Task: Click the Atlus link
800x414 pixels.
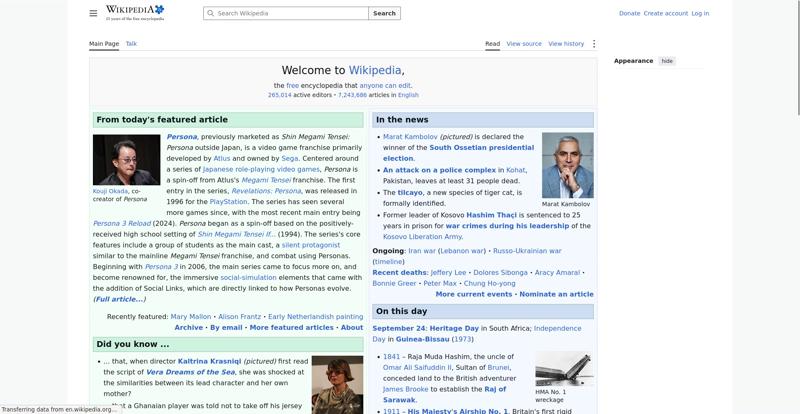Action: [x=221, y=159]
